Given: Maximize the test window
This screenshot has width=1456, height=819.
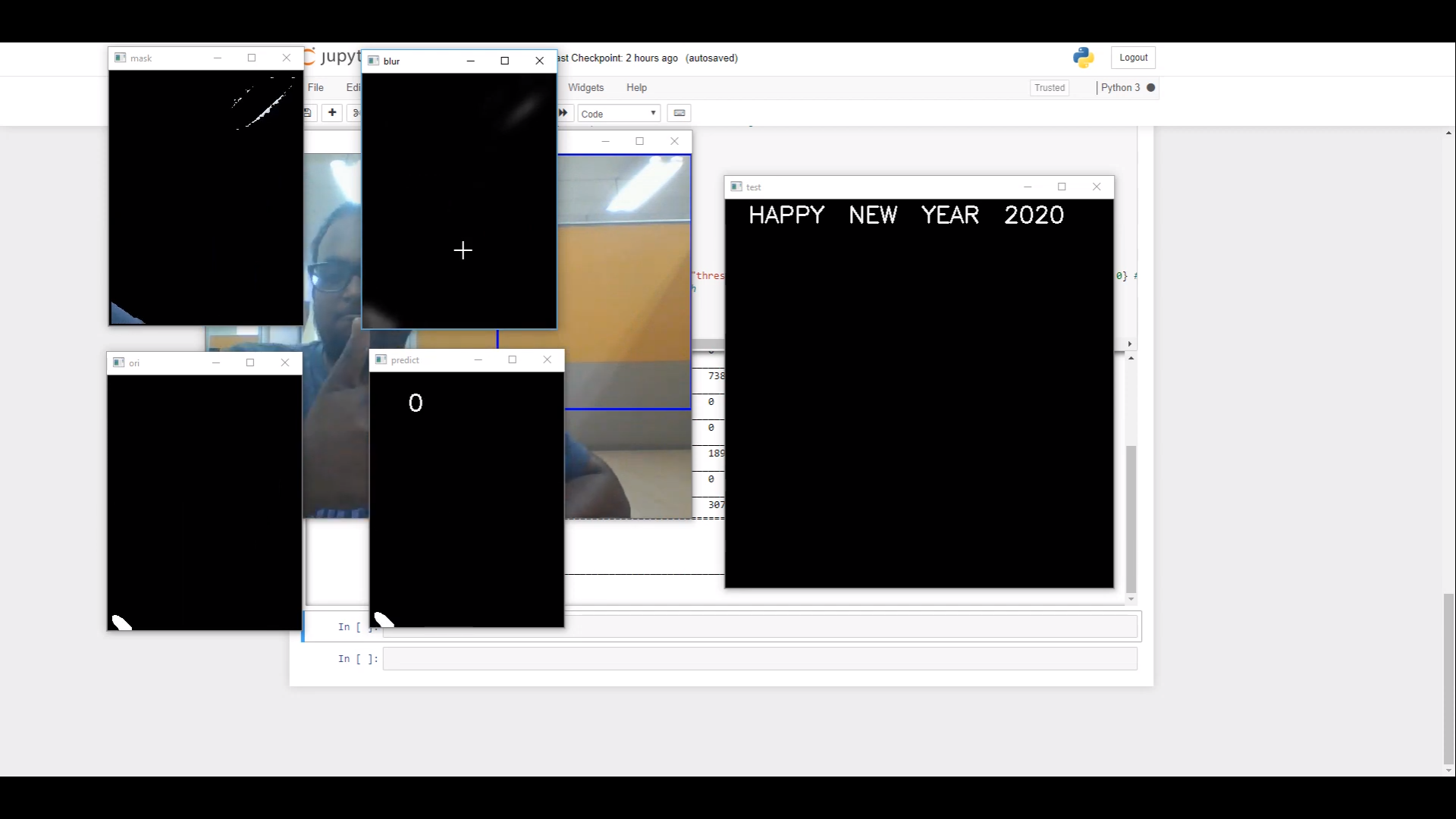Looking at the screenshot, I should tap(1062, 187).
